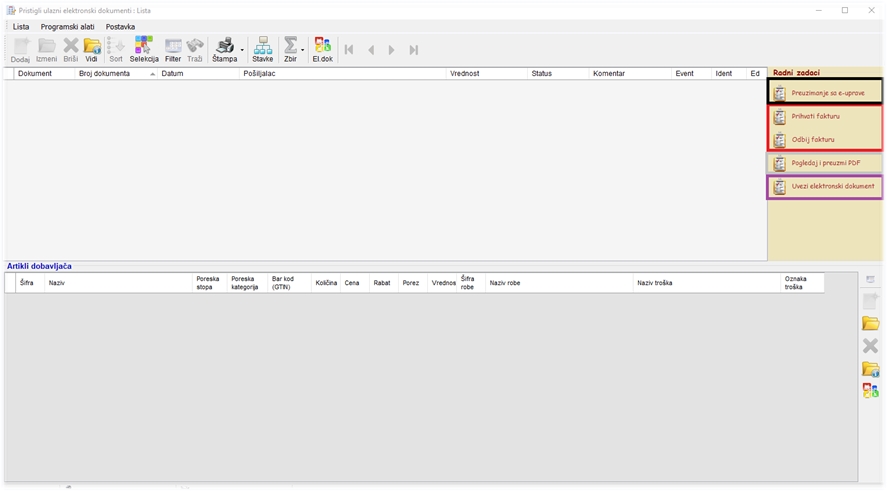The height and width of the screenshot is (491, 887).
Task: Expand the Zbir dropdown arrow
Action: click(x=303, y=49)
